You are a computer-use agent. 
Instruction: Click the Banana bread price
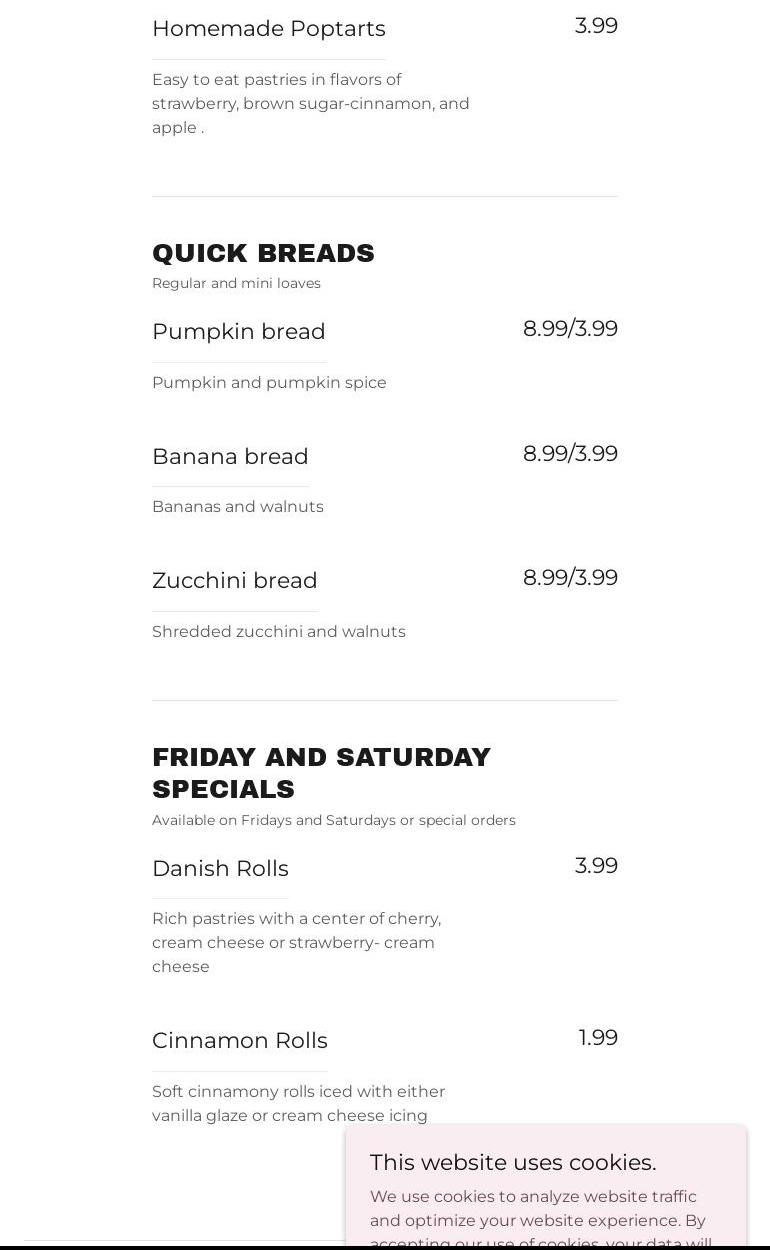coord(570,454)
